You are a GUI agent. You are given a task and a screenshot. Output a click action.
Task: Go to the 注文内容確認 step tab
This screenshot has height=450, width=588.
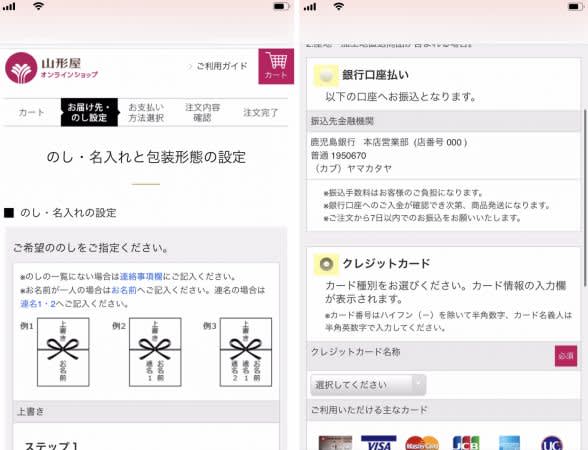[x=202, y=112]
